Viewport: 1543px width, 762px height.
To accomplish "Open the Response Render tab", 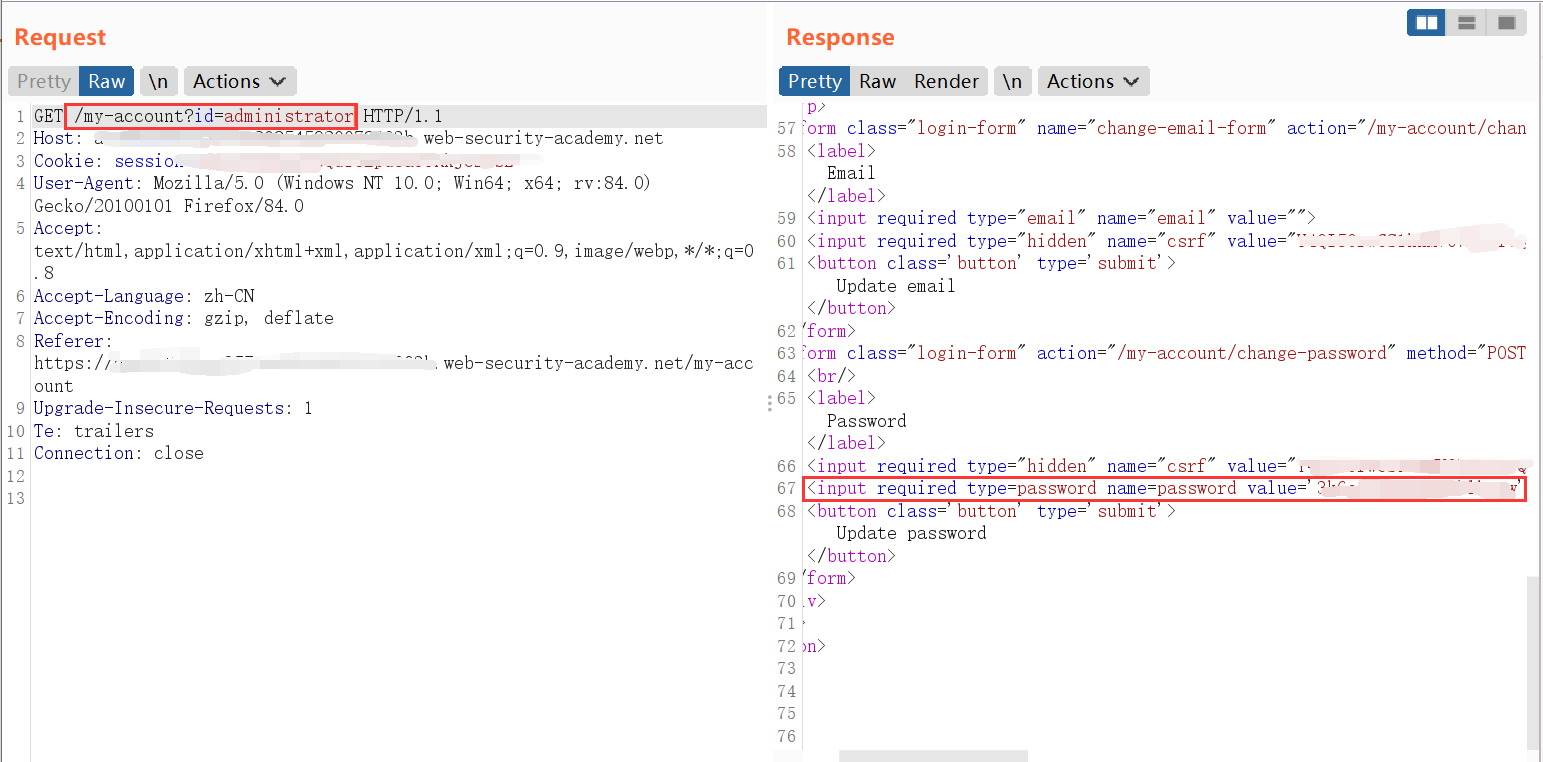I will point(946,81).
